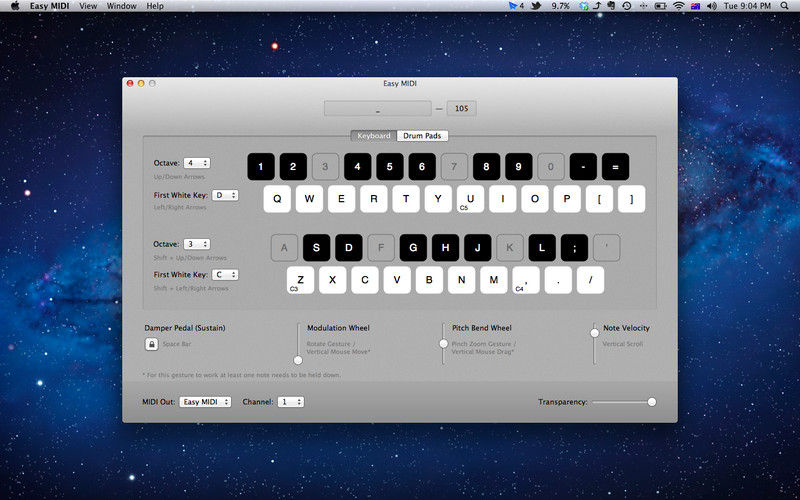The height and width of the screenshot is (500, 800).
Task: Click the damper pedal lock icon
Action: 152,344
